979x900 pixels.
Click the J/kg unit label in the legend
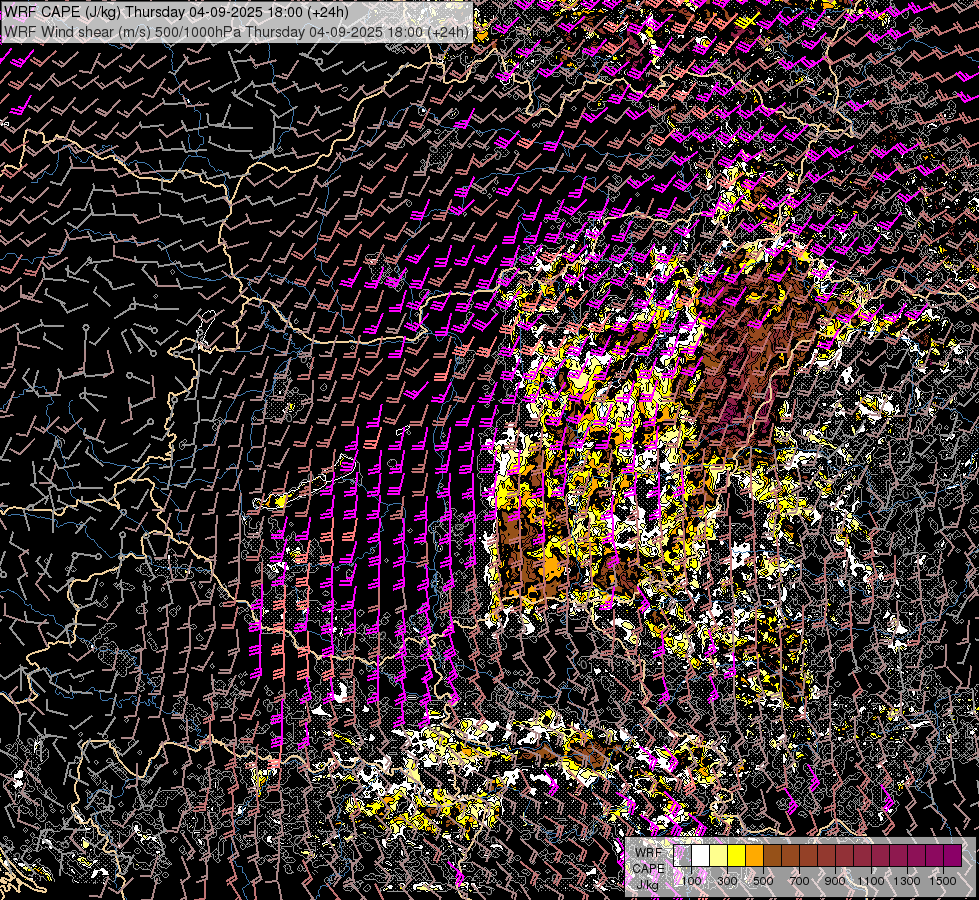pyautogui.click(x=649, y=885)
